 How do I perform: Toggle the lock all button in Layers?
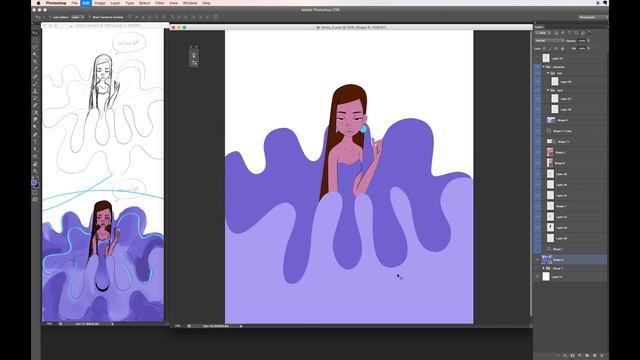(x=562, y=48)
